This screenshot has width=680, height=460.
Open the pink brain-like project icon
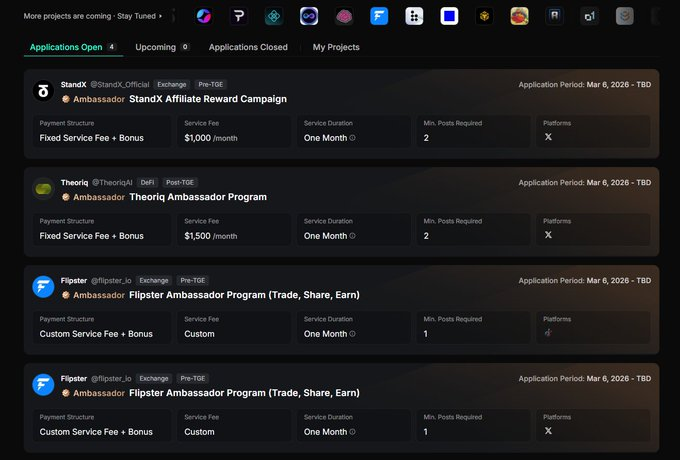coord(344,16)
